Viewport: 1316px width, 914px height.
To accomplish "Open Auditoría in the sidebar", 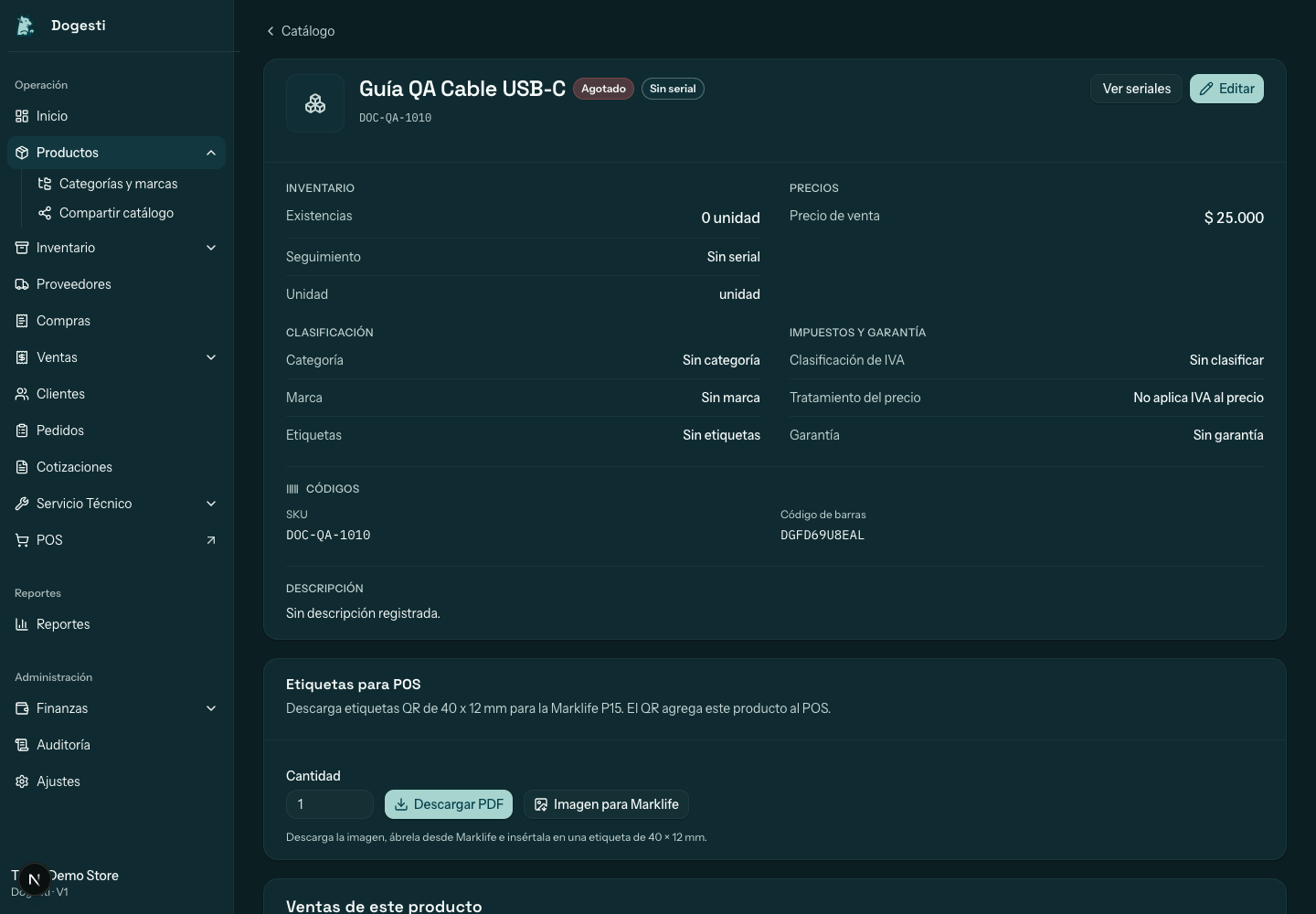I will (116, 745).
